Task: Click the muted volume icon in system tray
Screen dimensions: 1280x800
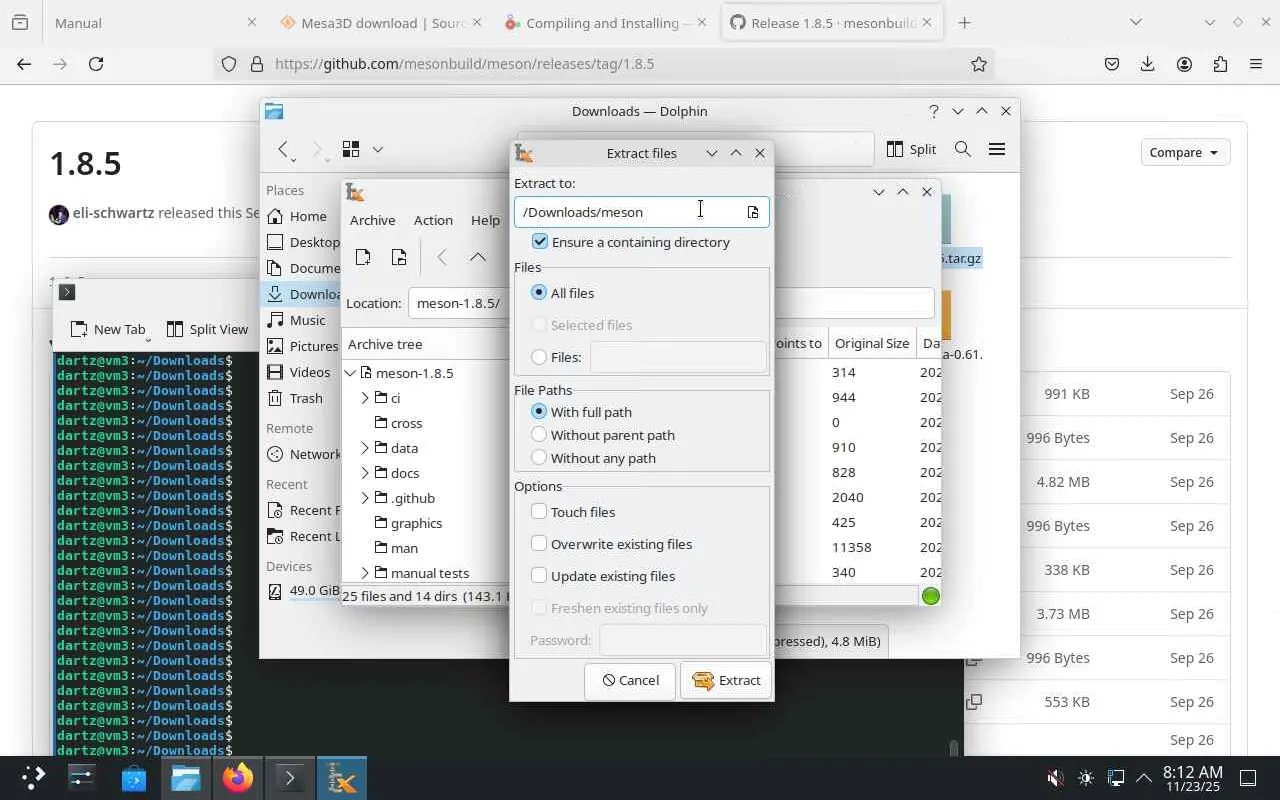Action: pyautogui.click(x=1055, y=778)
